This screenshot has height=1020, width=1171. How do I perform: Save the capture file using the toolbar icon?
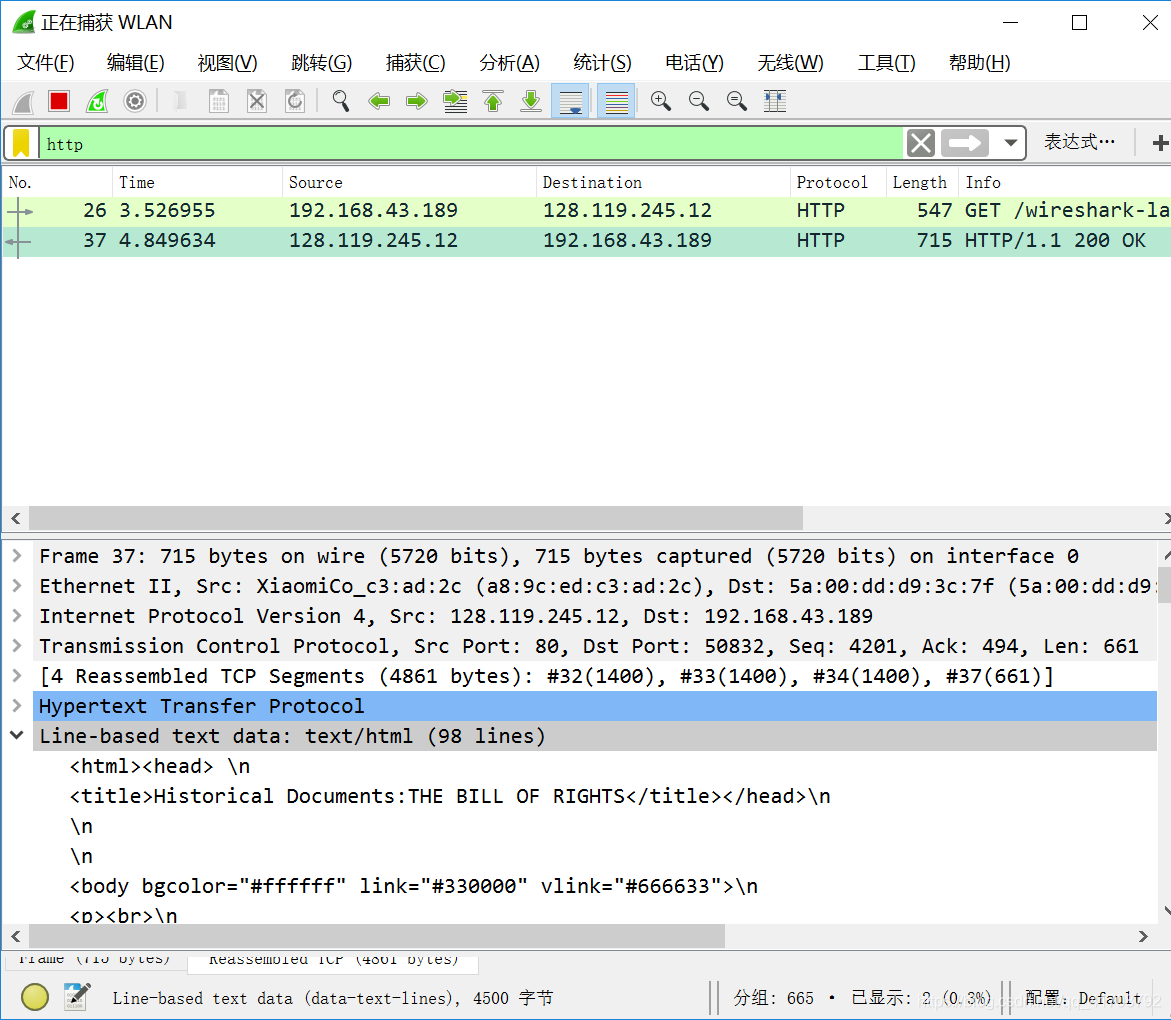pos(218,101)
